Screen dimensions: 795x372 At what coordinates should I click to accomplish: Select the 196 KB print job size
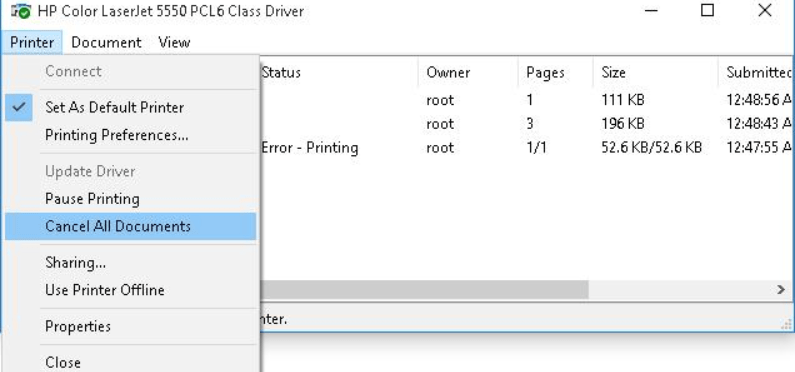(623, 124)
